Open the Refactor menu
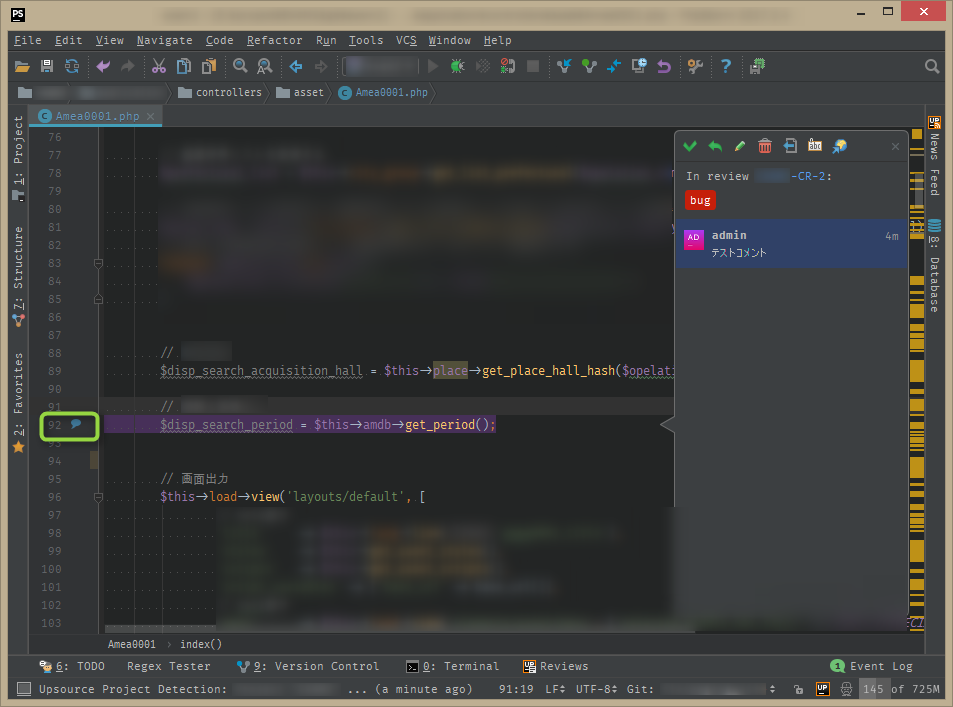This screenshot has width=953, height=707. (274, 40)
